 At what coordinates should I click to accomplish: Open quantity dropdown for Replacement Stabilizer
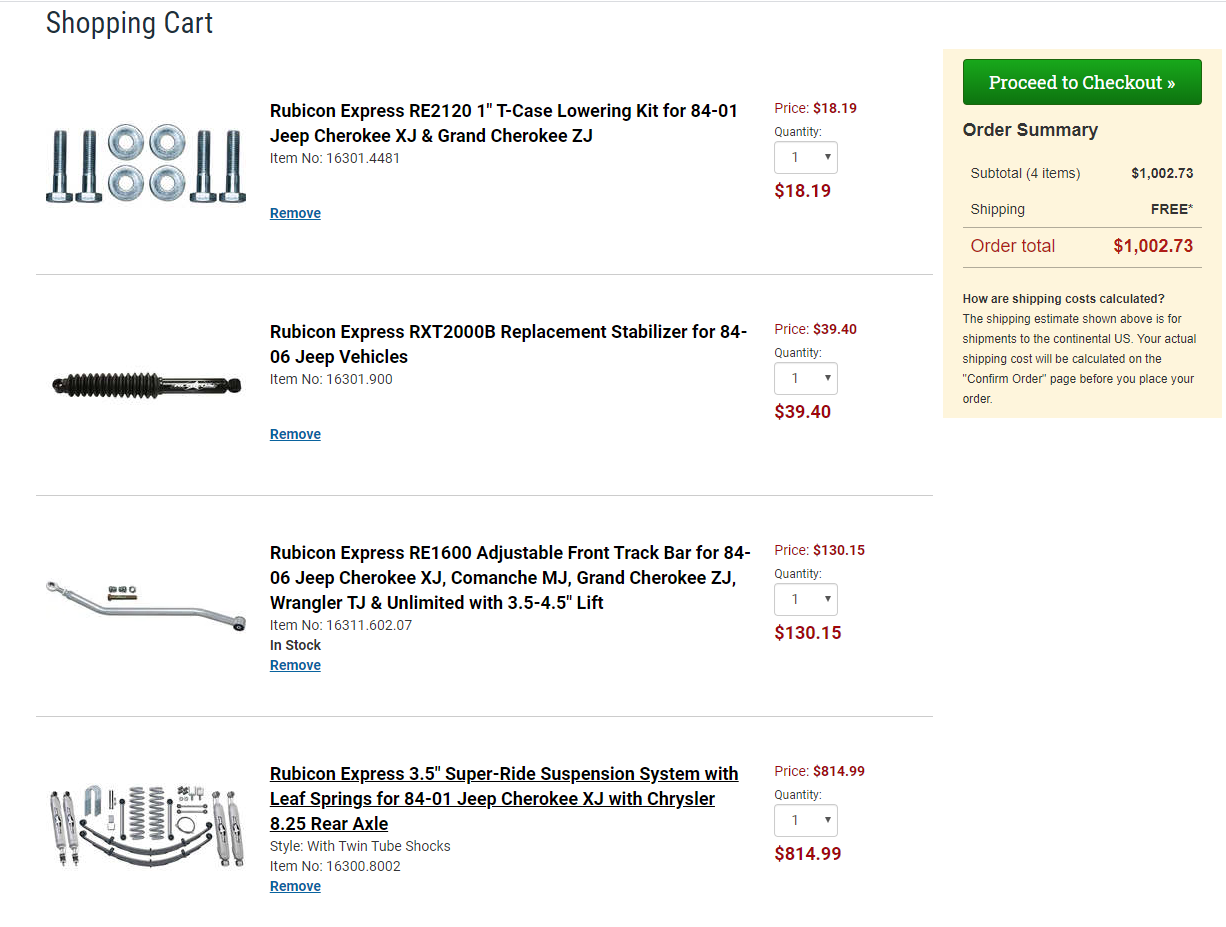point(805,379)
